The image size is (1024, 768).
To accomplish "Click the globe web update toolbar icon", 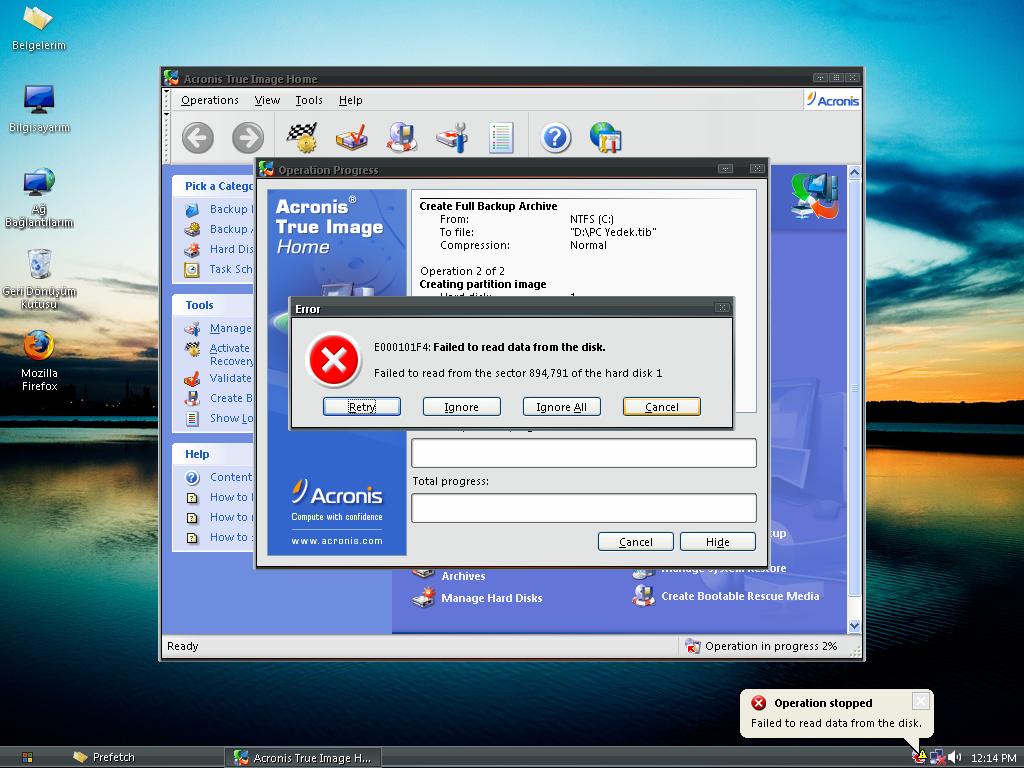I will click(x=605, y=138).
